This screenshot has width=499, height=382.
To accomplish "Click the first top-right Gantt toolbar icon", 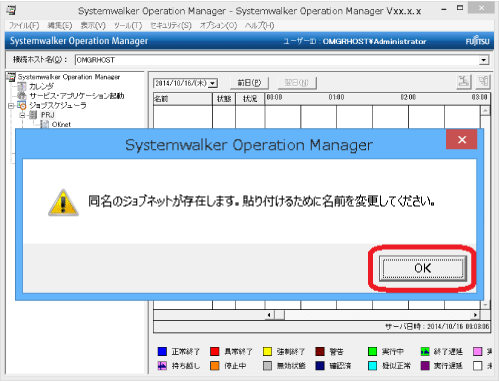I will pos(464,82).
